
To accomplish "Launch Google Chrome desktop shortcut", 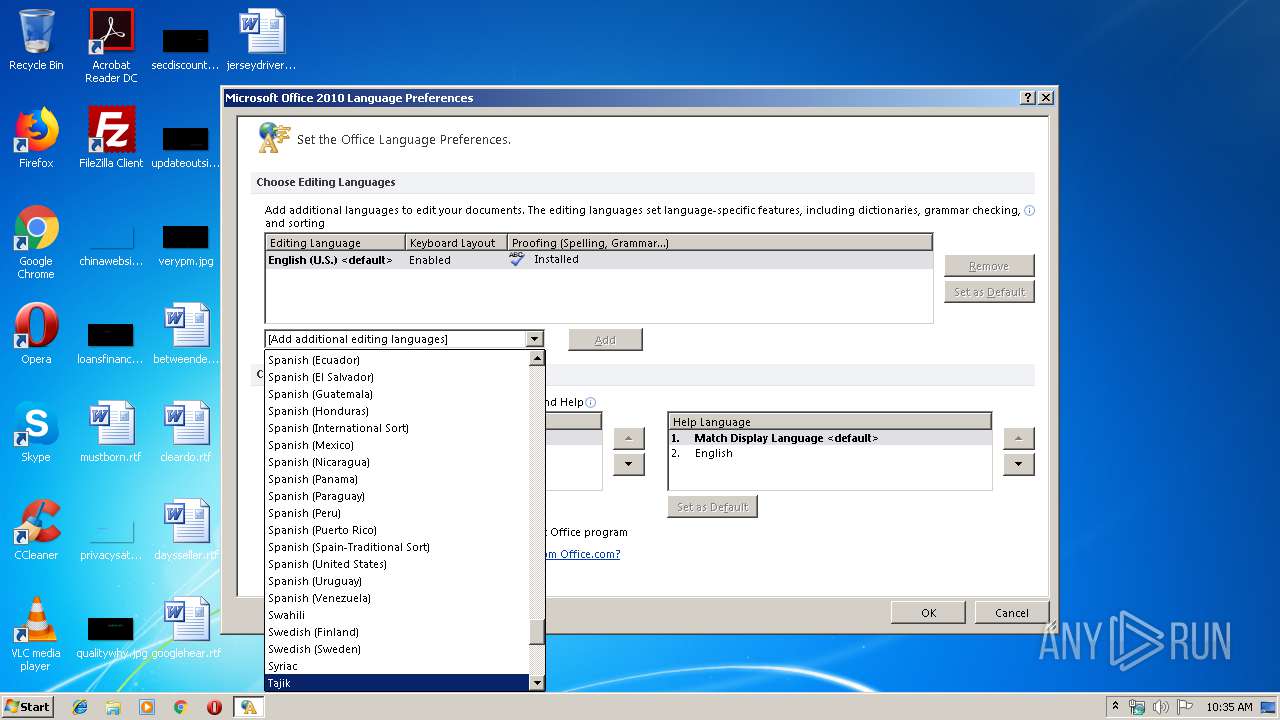I will pos(36,242).
